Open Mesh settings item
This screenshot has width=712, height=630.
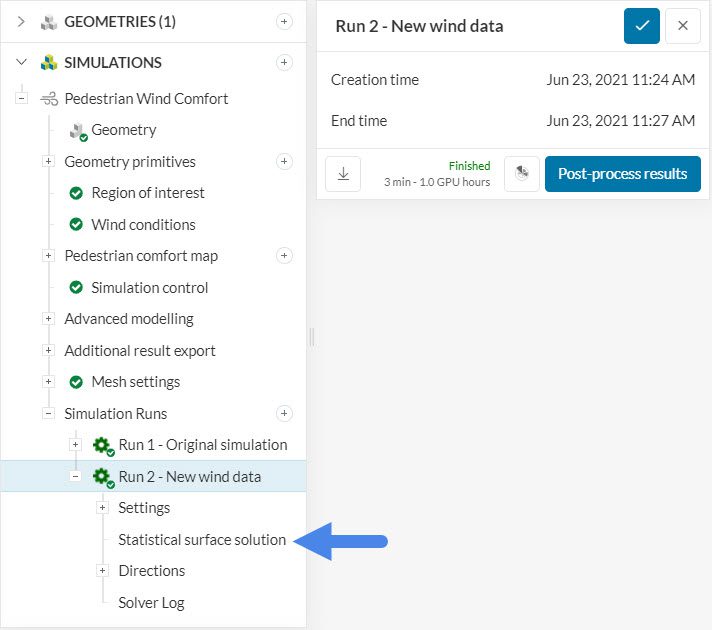(x=135, y=382)
